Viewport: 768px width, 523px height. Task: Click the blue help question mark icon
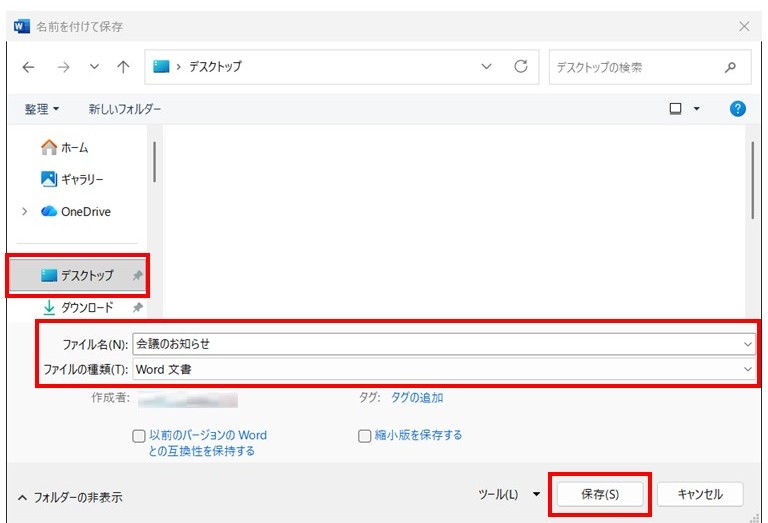(738, 109)
